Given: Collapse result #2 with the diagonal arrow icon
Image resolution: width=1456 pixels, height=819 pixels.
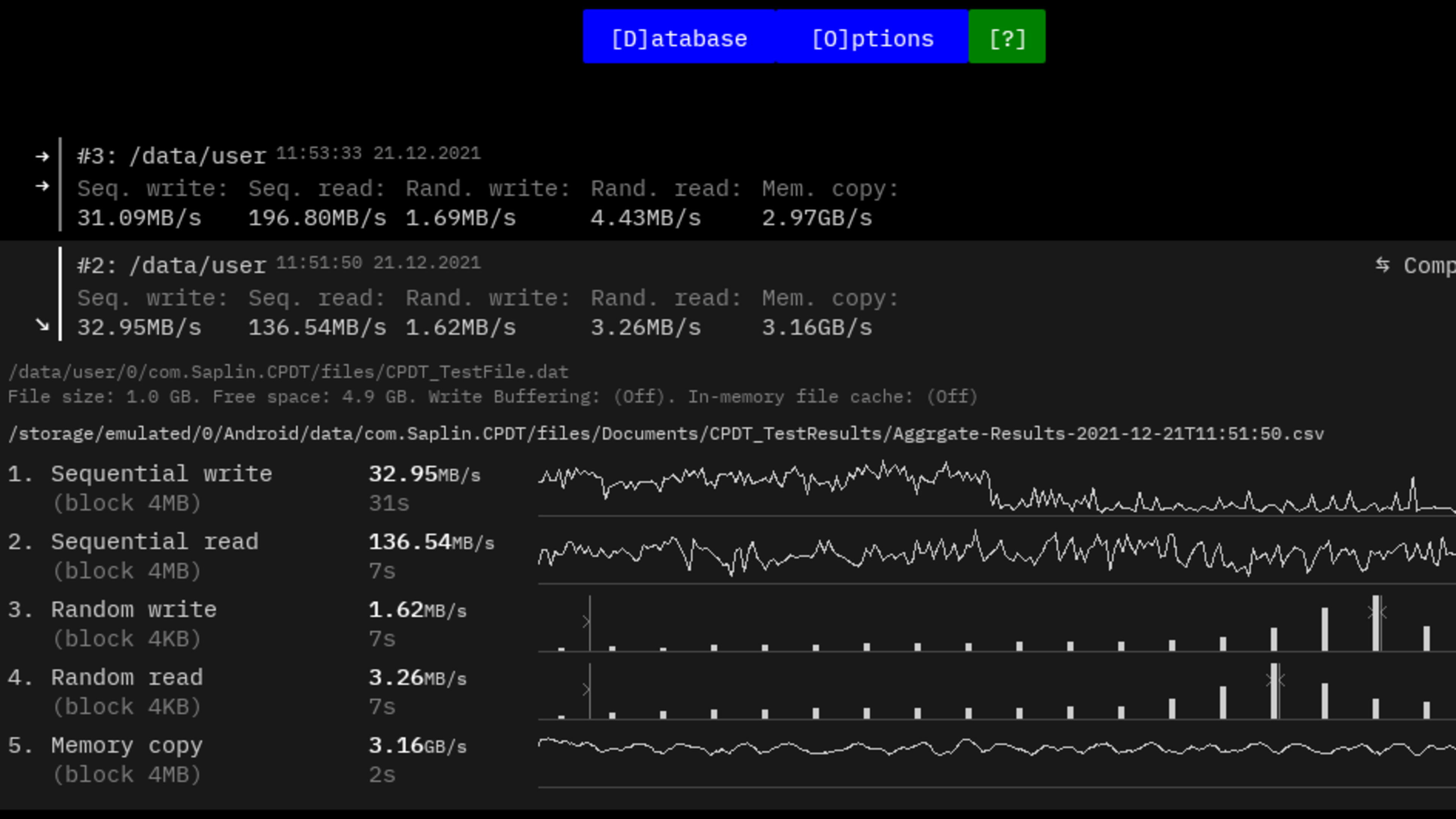Looking at the screenshot, I should click(42, 325).
